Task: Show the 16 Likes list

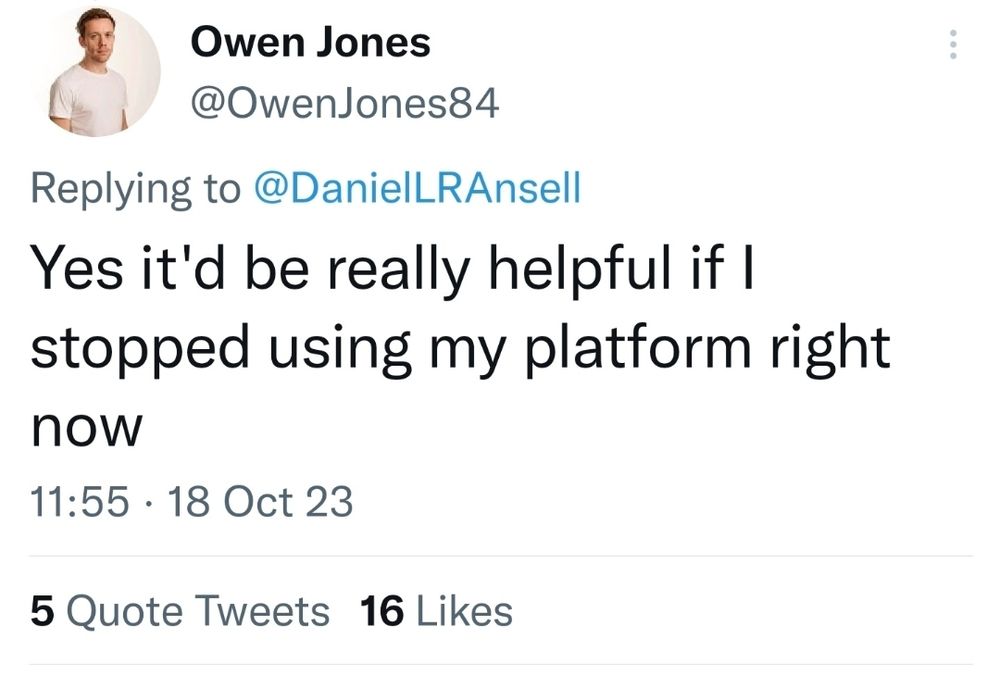Action: (x=434, y=611)
